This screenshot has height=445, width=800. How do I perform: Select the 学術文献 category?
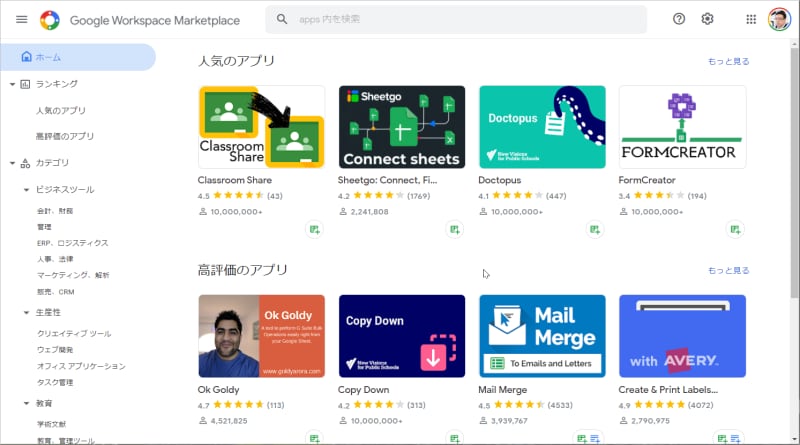coord(52,424)
